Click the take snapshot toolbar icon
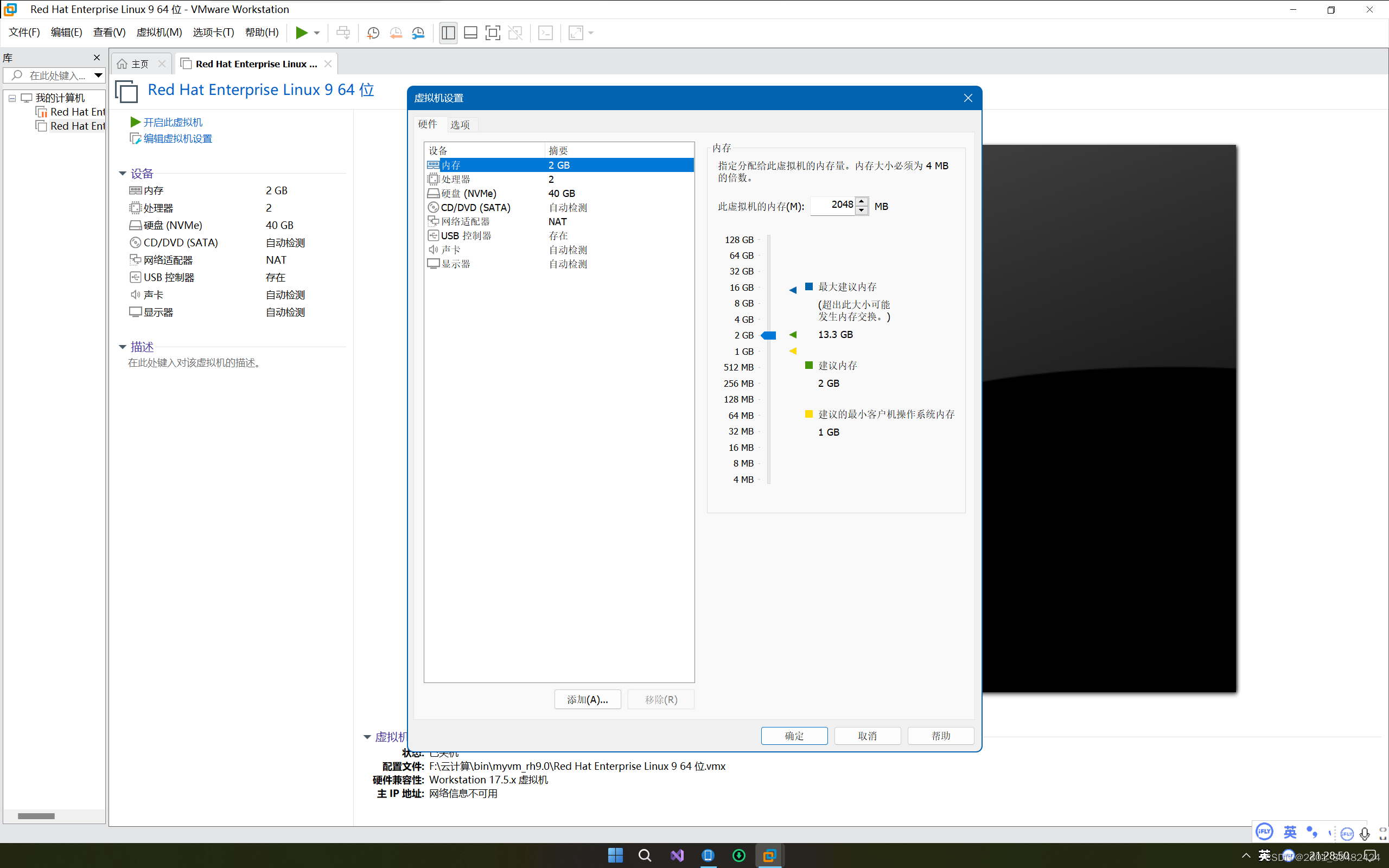This screenshot has width=1389, height=868. [x=373, y=33]
